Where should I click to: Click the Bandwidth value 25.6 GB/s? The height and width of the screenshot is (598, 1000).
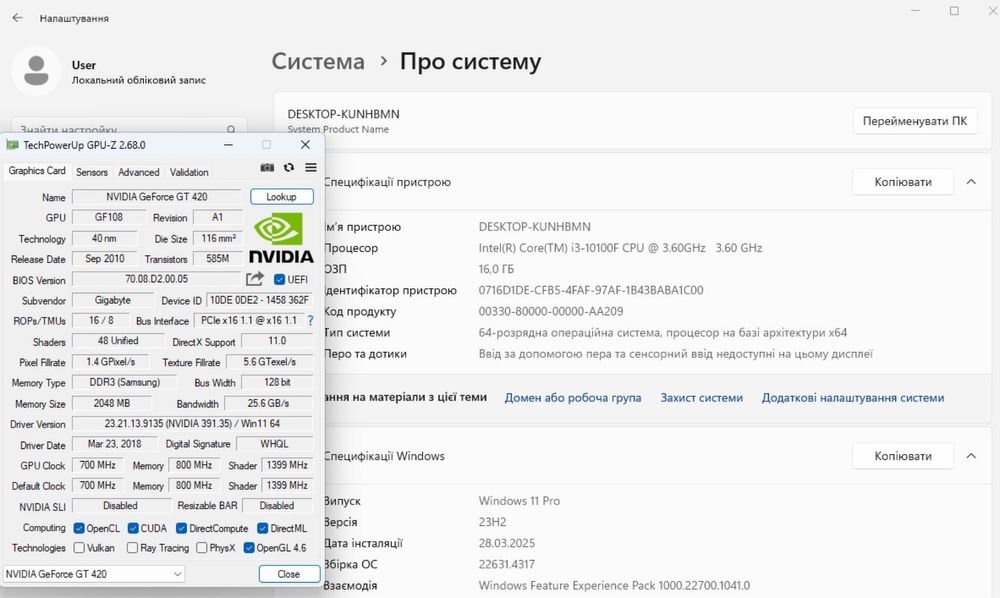click(x=268, y=403)
